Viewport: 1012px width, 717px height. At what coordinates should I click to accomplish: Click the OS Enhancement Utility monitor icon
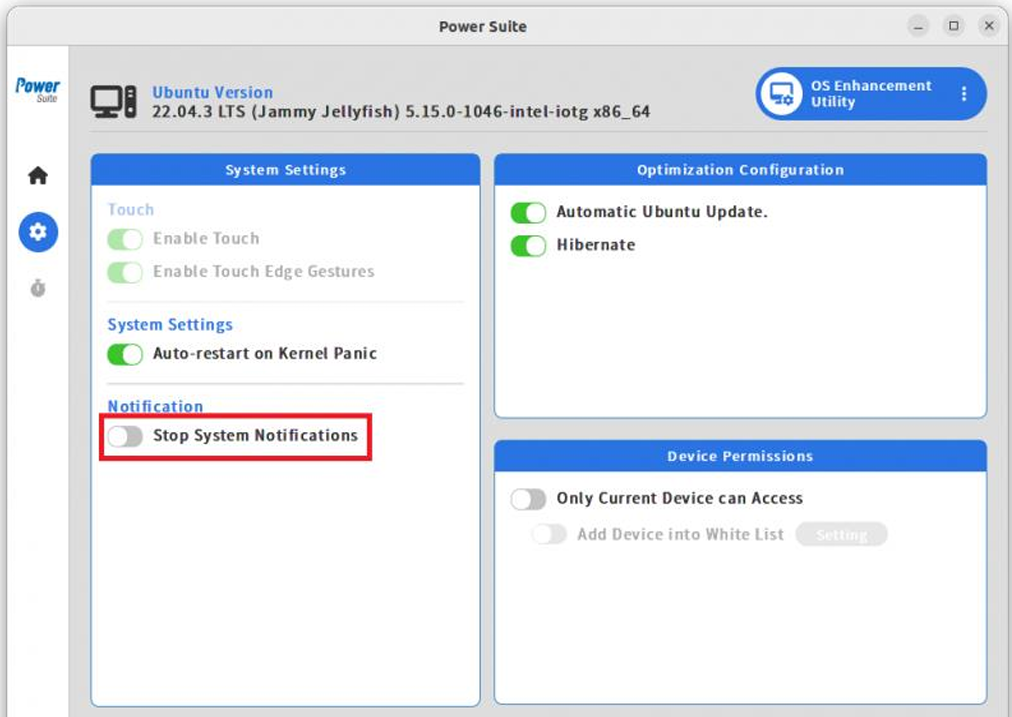(781, 94)
